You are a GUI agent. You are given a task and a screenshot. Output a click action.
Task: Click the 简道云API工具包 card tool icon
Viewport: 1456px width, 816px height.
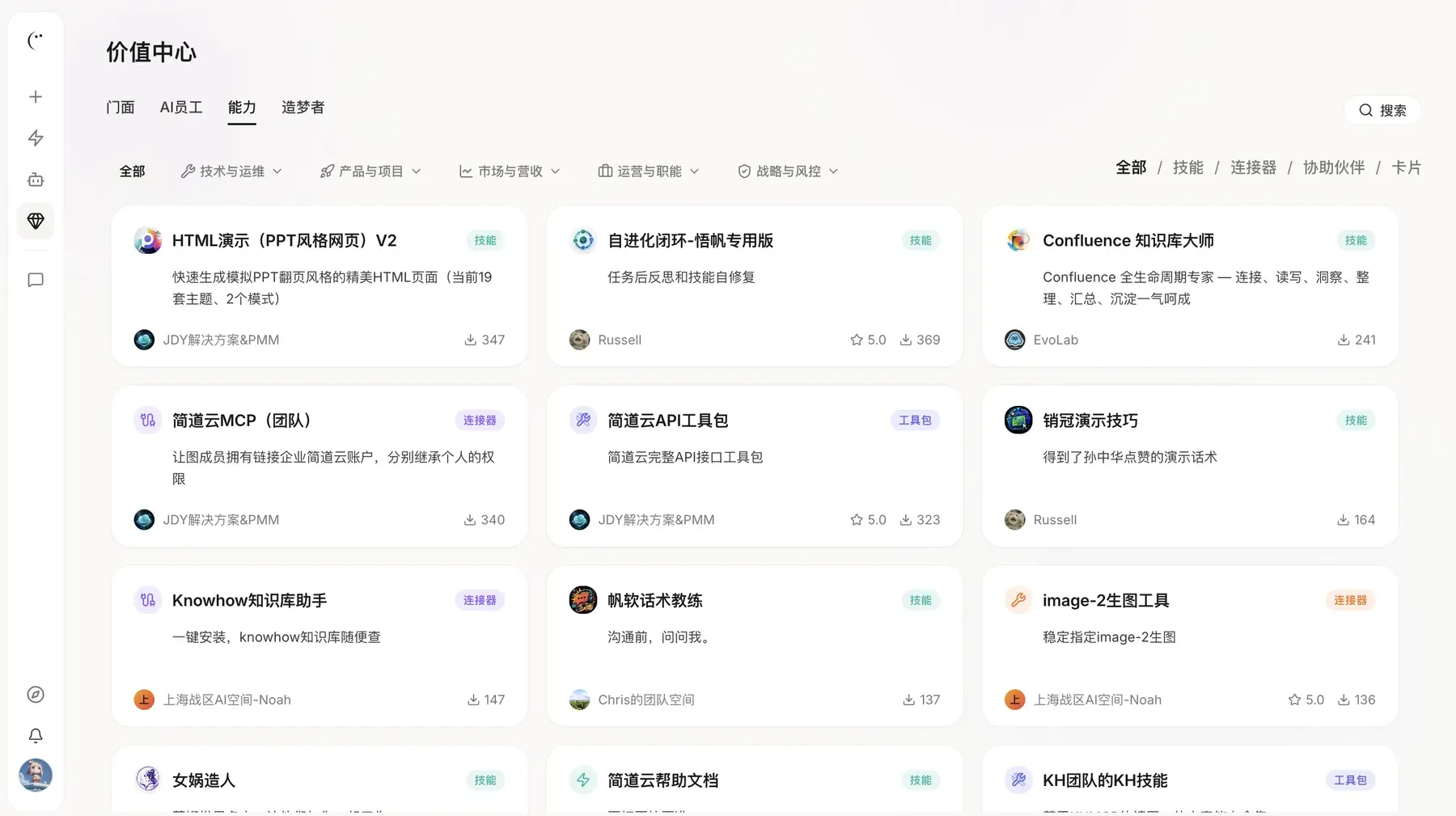tap(582, 421)
